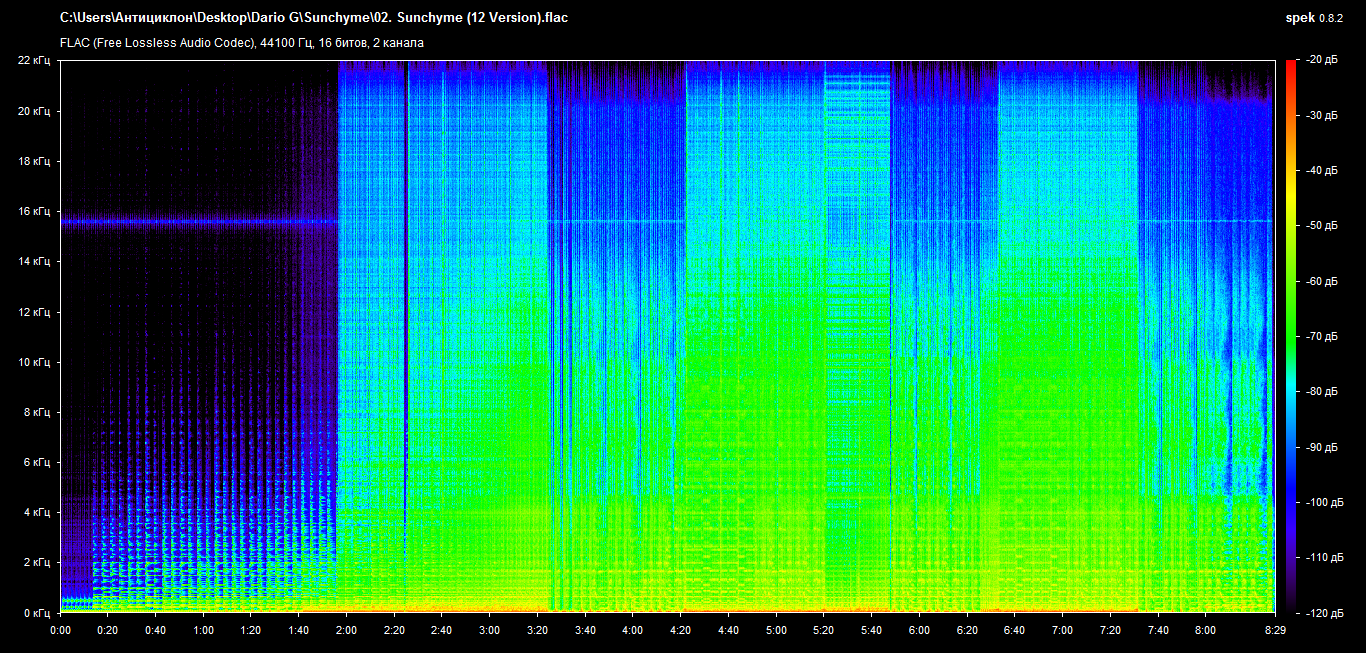Click the '5:20' time axis label
This screenshot has width=1366, height=653.
pyautogui.click(x=823, y=631)
